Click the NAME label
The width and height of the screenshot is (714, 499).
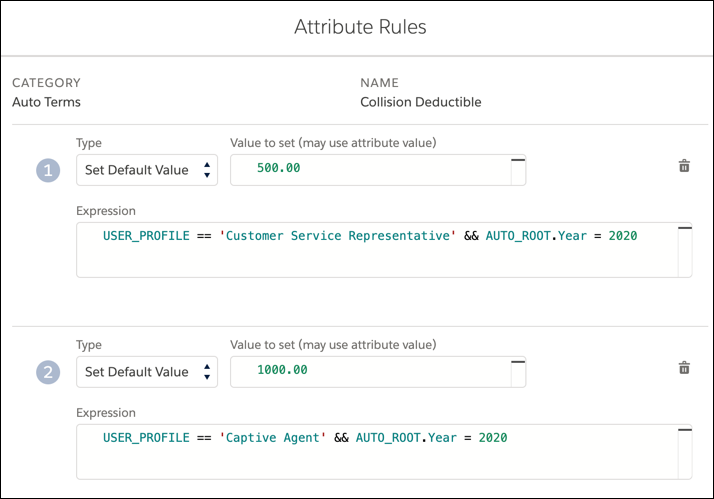(x=379, y=83)
